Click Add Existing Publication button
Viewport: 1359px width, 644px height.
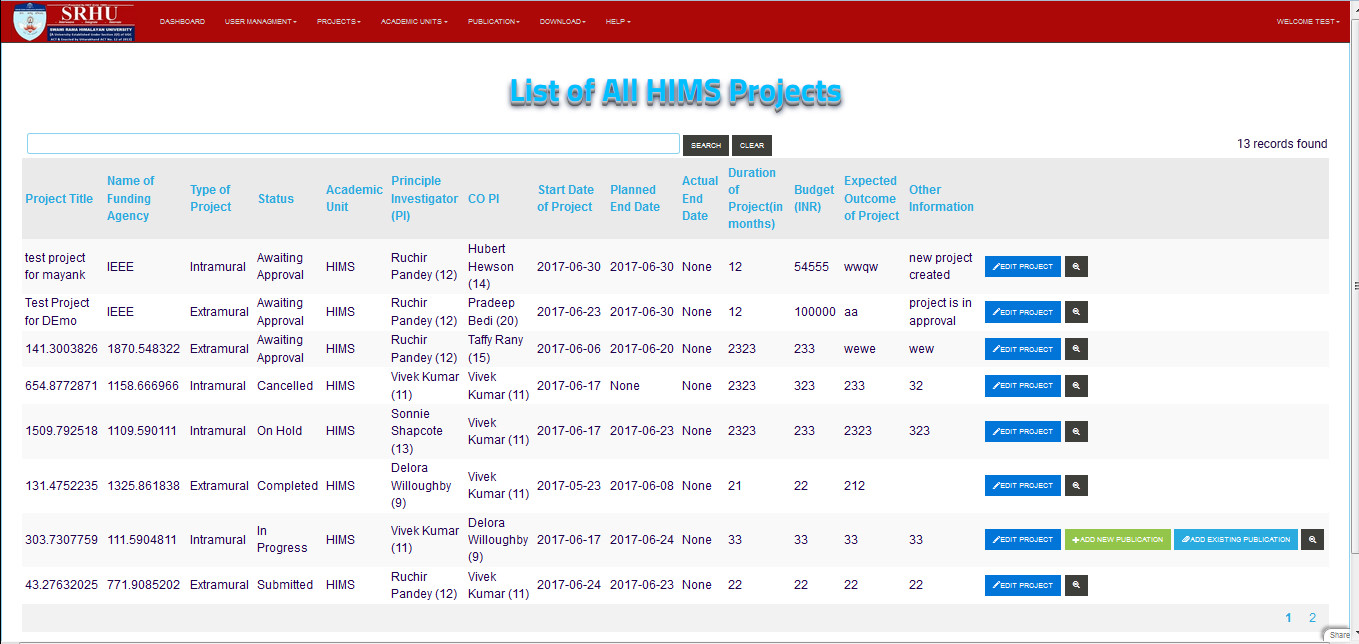[1236, 539]
